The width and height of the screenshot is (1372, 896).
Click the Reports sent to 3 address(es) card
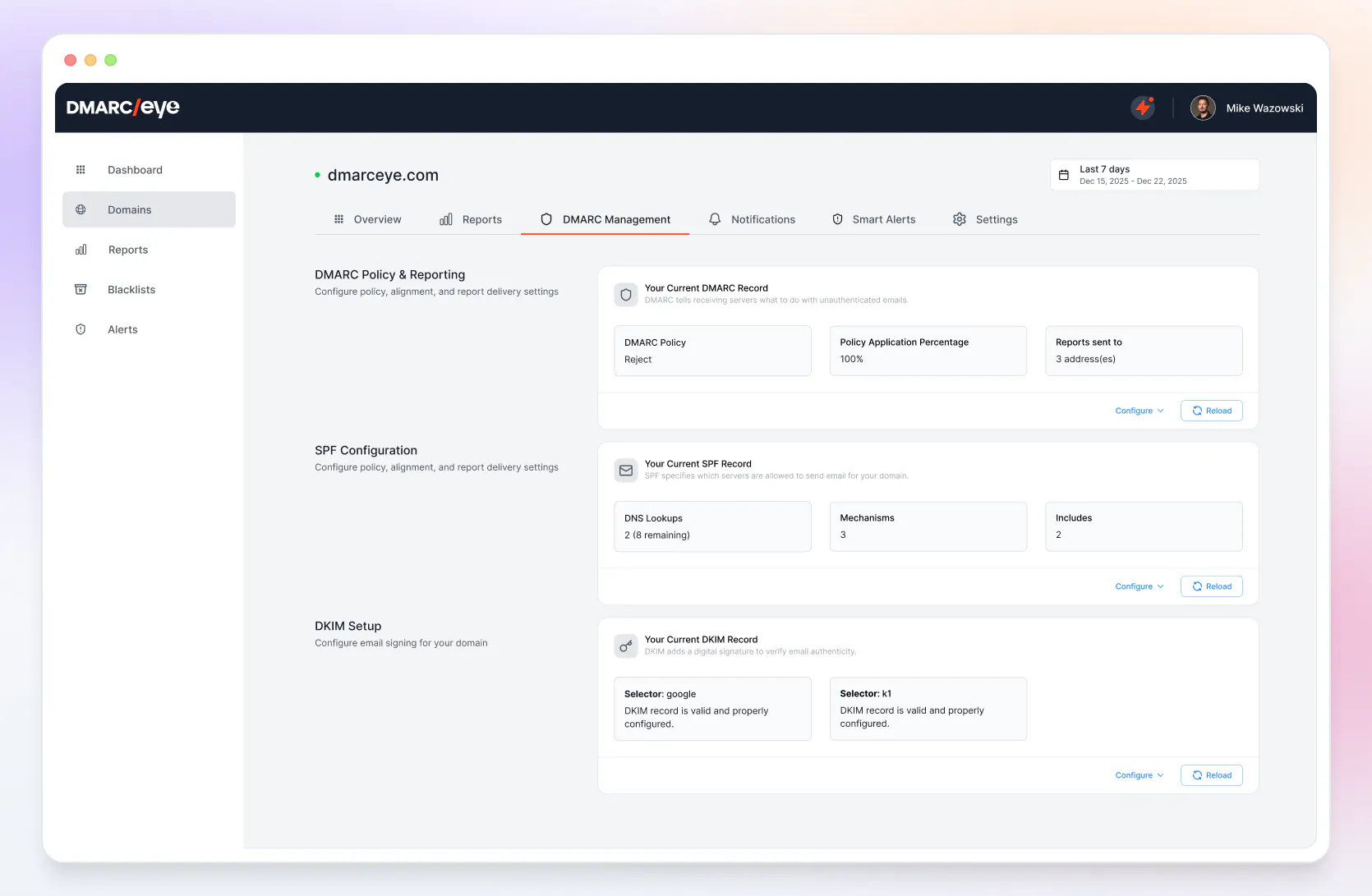pos(1144,351)
